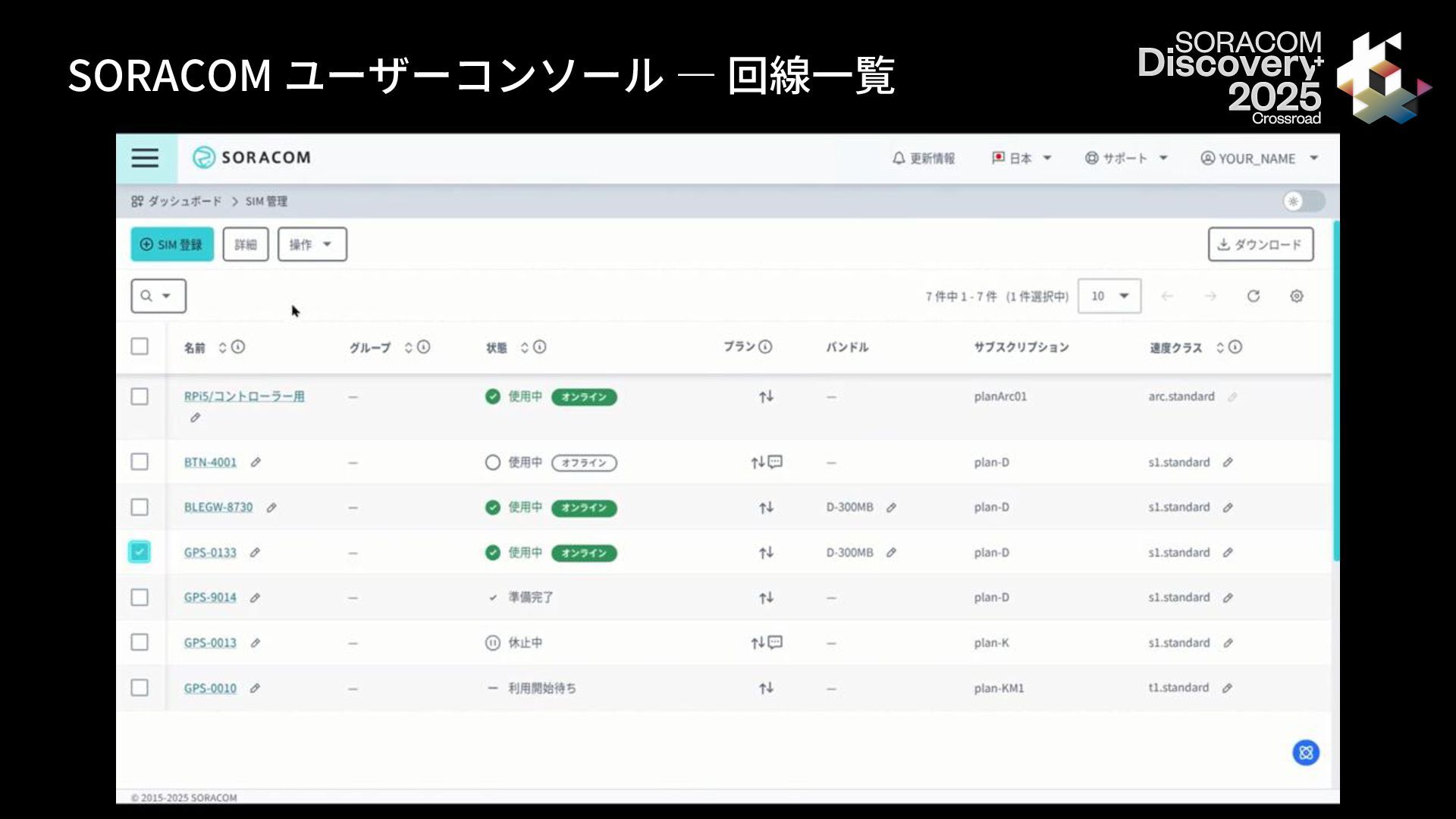The image size is (1456, 819).
Task: Click the ダウンロード button
Action: 1260,244
